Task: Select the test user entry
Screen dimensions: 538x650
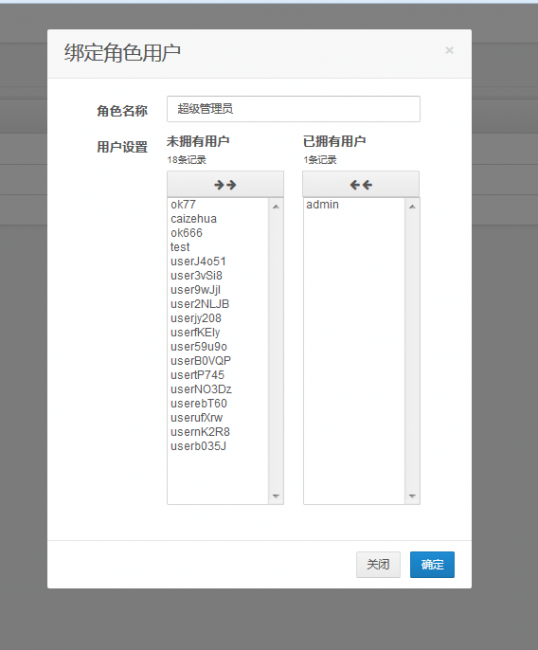Action: [218, 247]
